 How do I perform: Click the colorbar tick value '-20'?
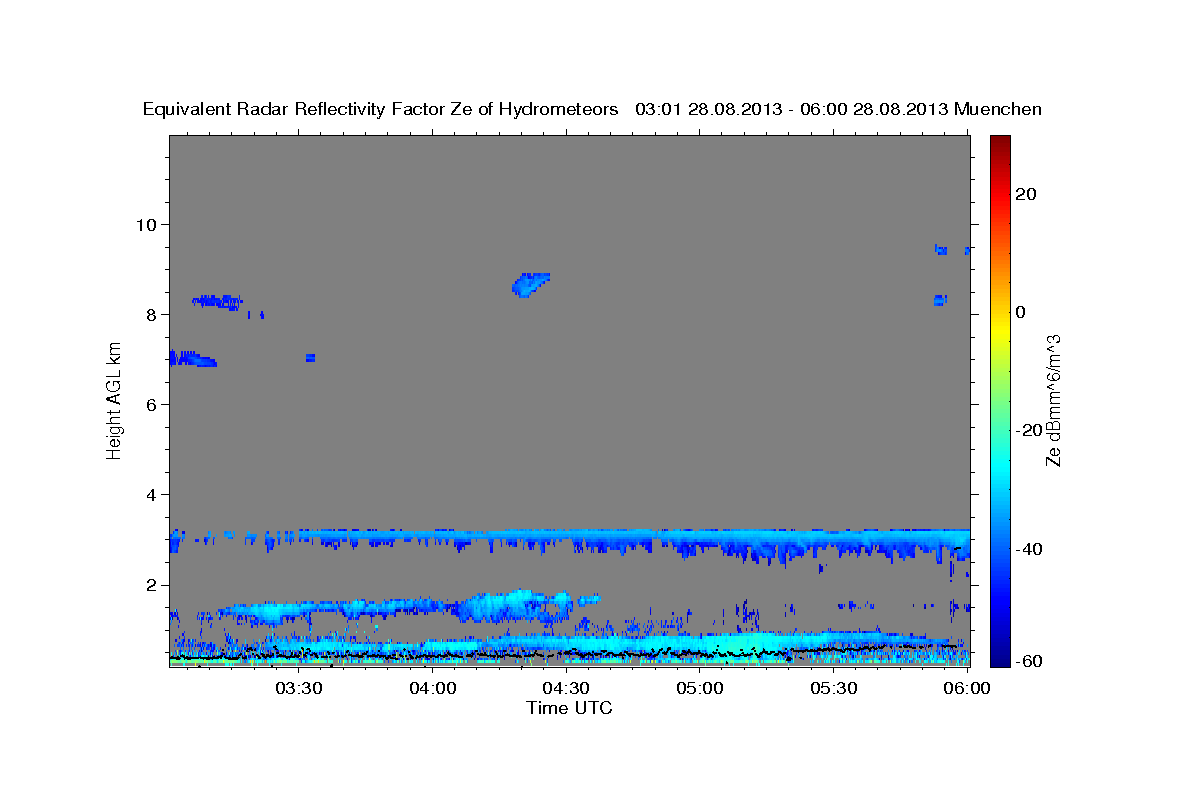pos(1030,430)
